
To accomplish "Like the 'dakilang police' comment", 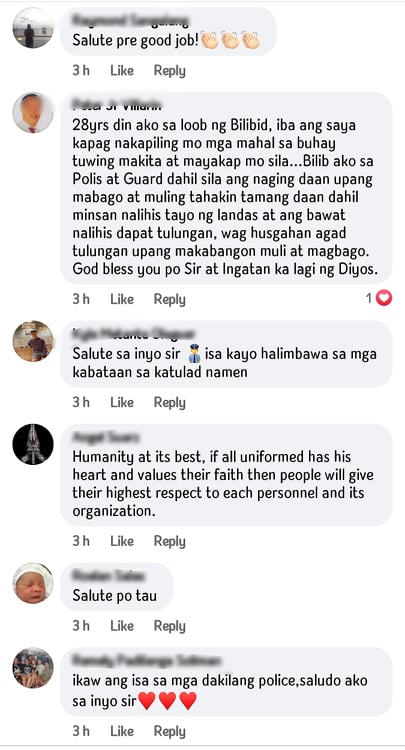I will (x=122, y=731).
